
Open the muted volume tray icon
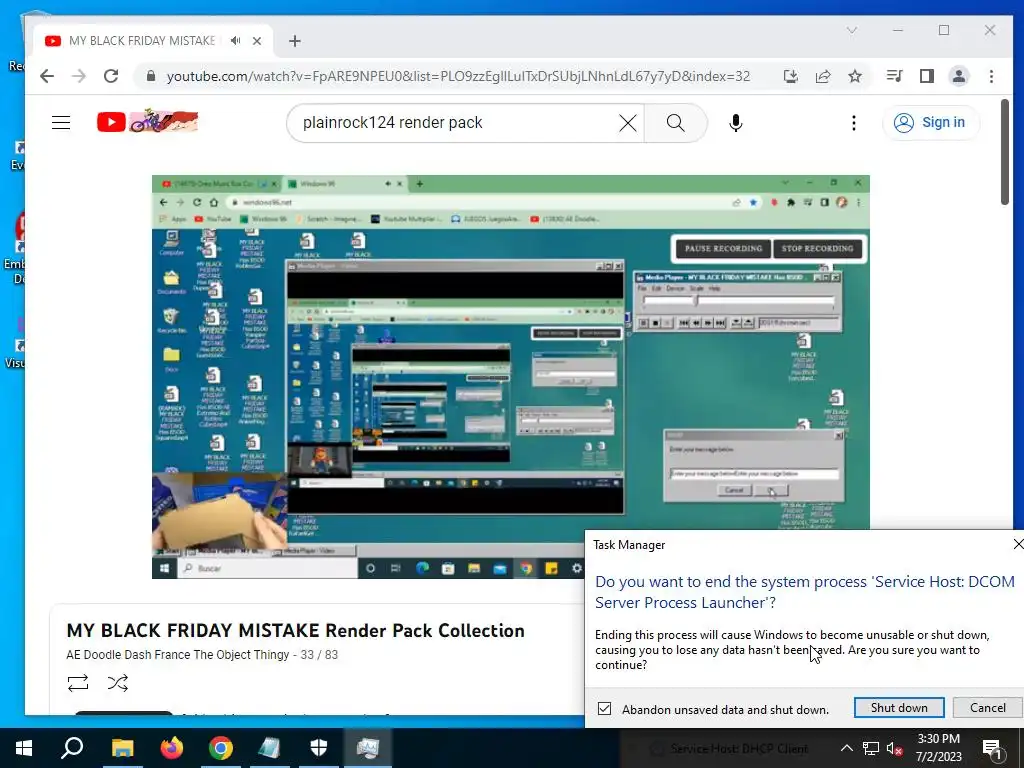tap(895, 748)
